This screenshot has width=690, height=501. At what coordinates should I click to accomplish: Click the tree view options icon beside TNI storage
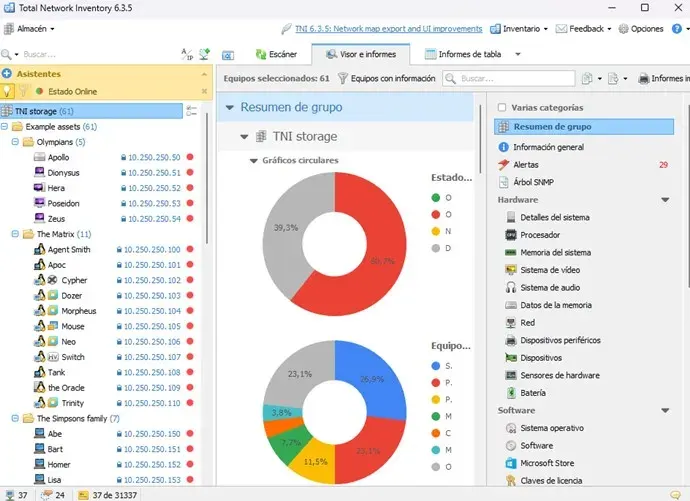click(191, 111)
